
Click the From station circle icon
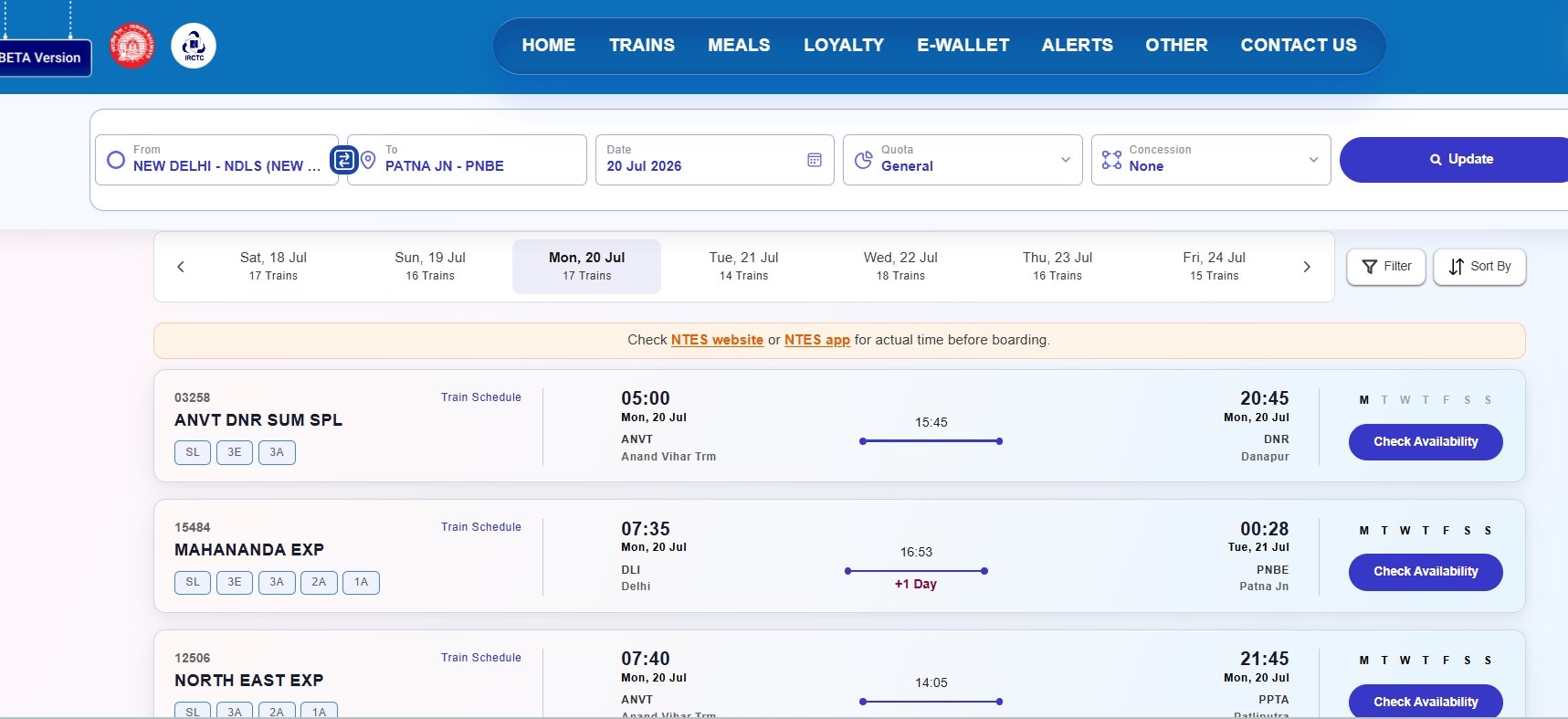[x=116, y=160]
